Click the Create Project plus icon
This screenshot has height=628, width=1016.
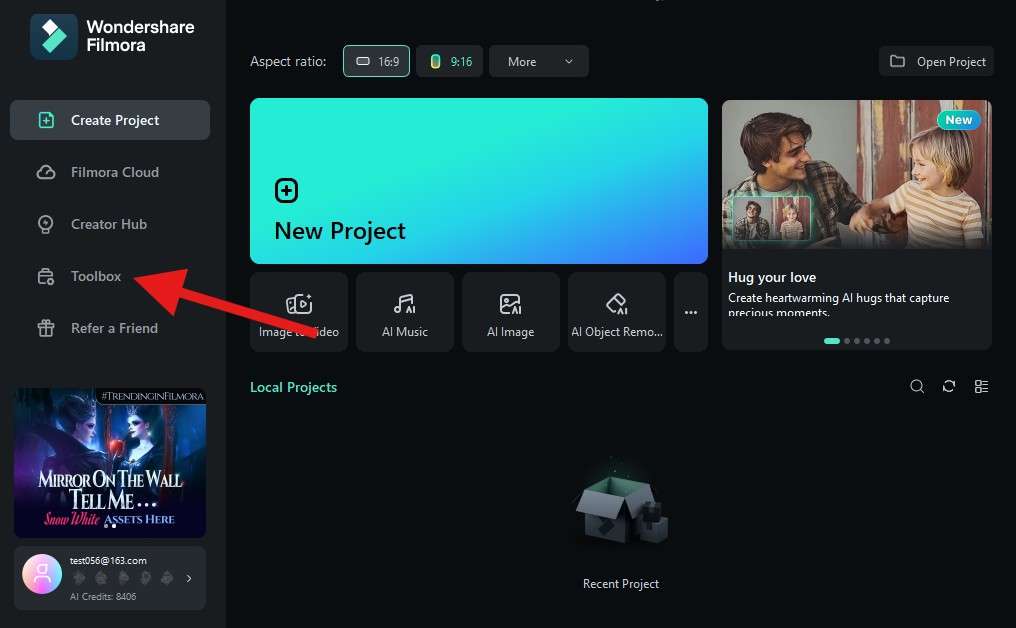point(46,120)
